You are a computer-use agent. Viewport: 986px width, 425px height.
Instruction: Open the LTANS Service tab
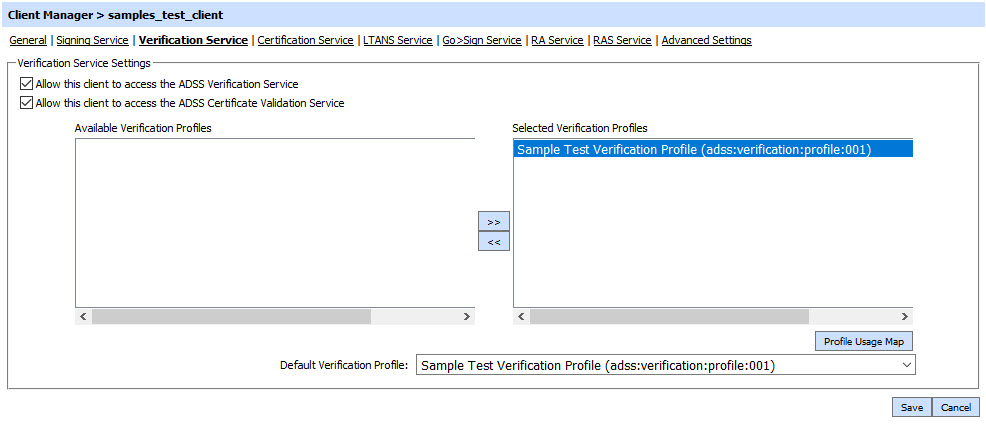pyautogui.click(x=398, y=40)
